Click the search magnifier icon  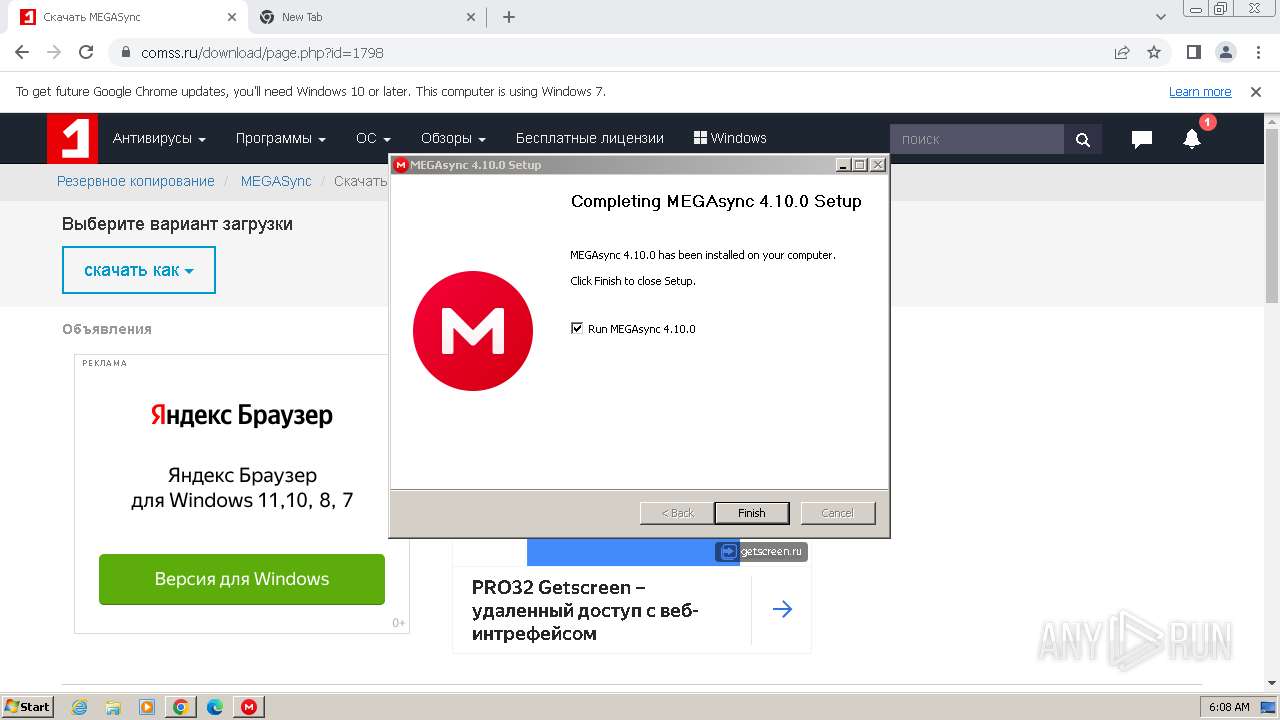coord(1083,139)
